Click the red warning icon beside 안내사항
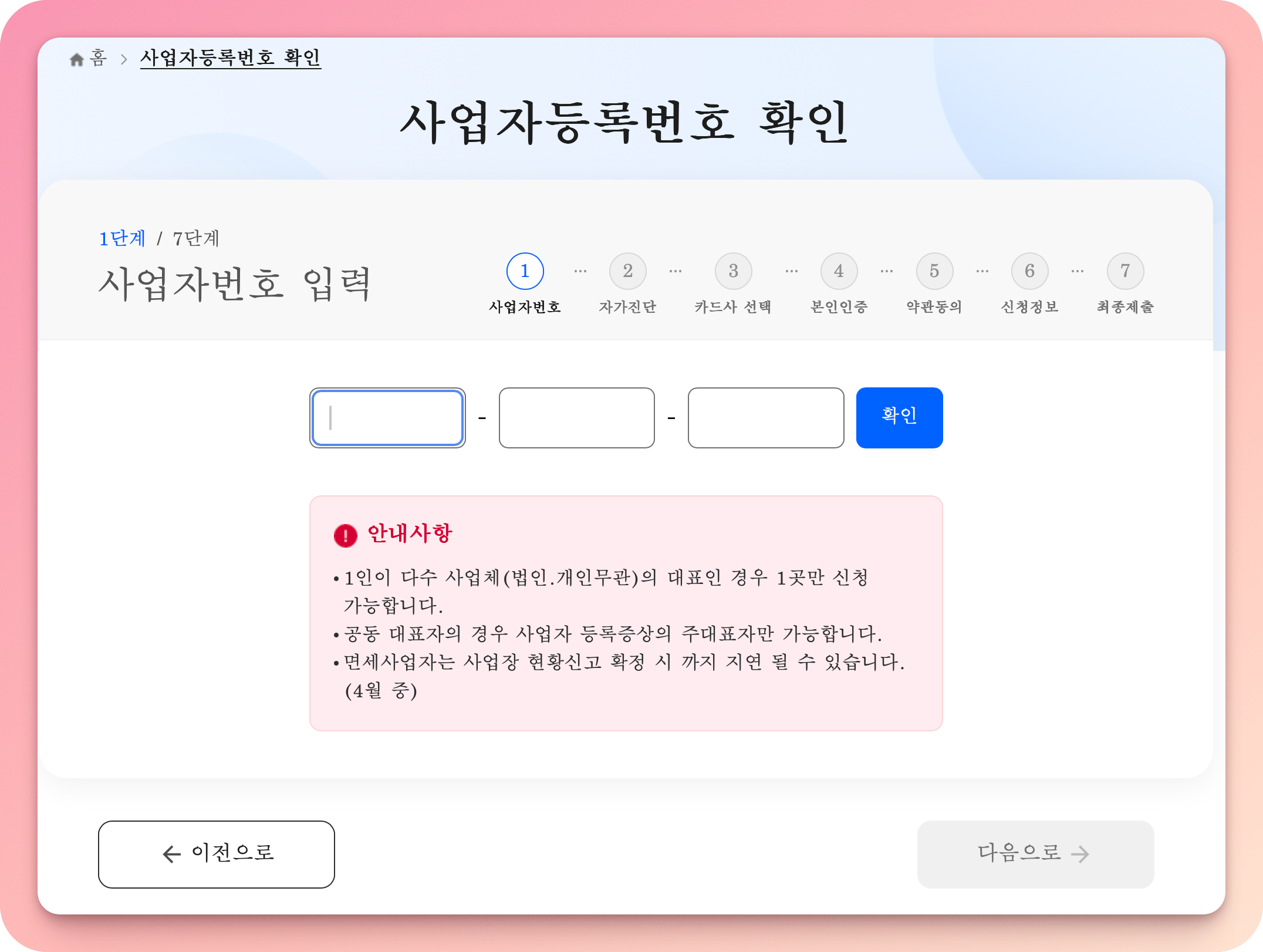The image size is (1263, 952). click(345, 535)
